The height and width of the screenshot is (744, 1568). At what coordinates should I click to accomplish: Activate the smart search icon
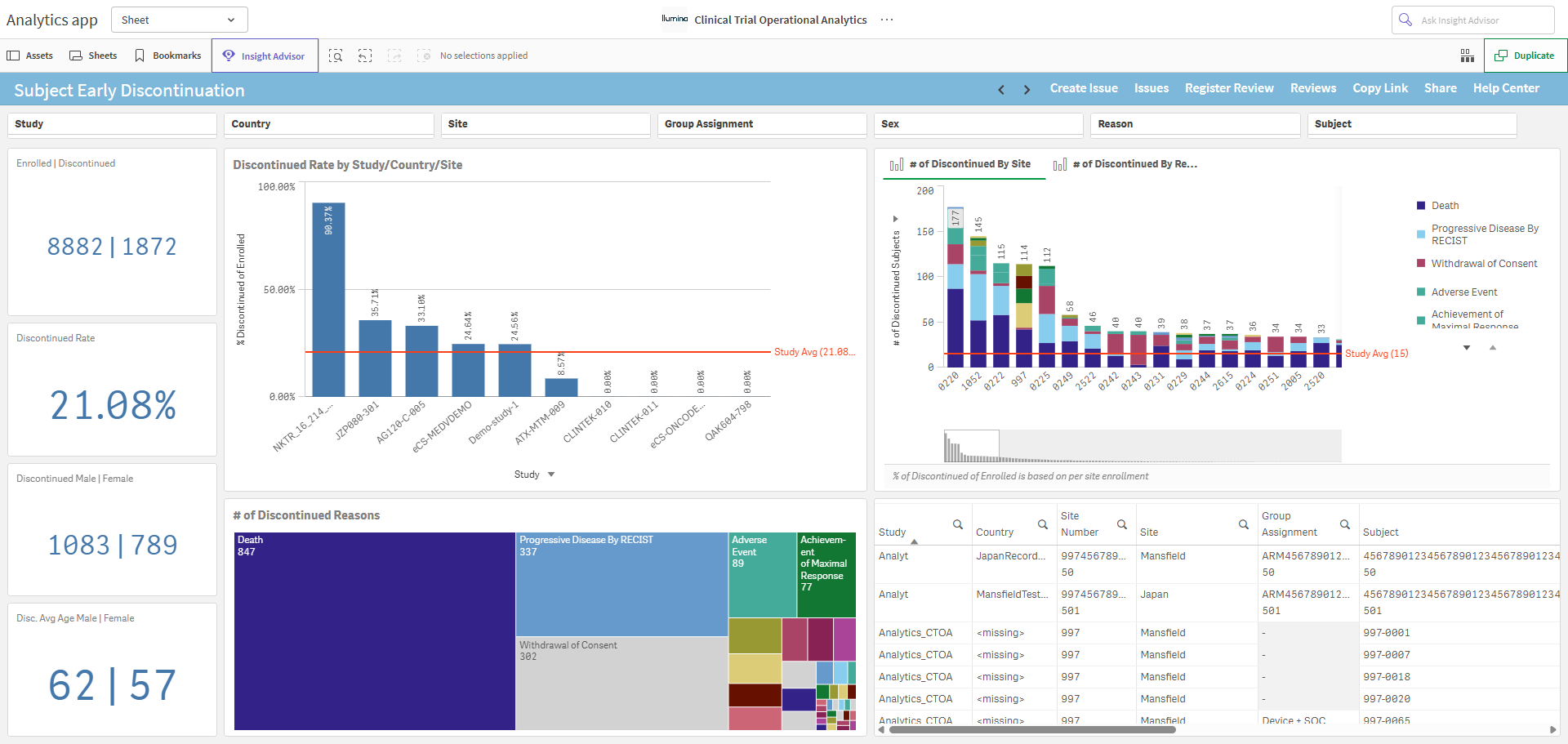click(336, 56)
